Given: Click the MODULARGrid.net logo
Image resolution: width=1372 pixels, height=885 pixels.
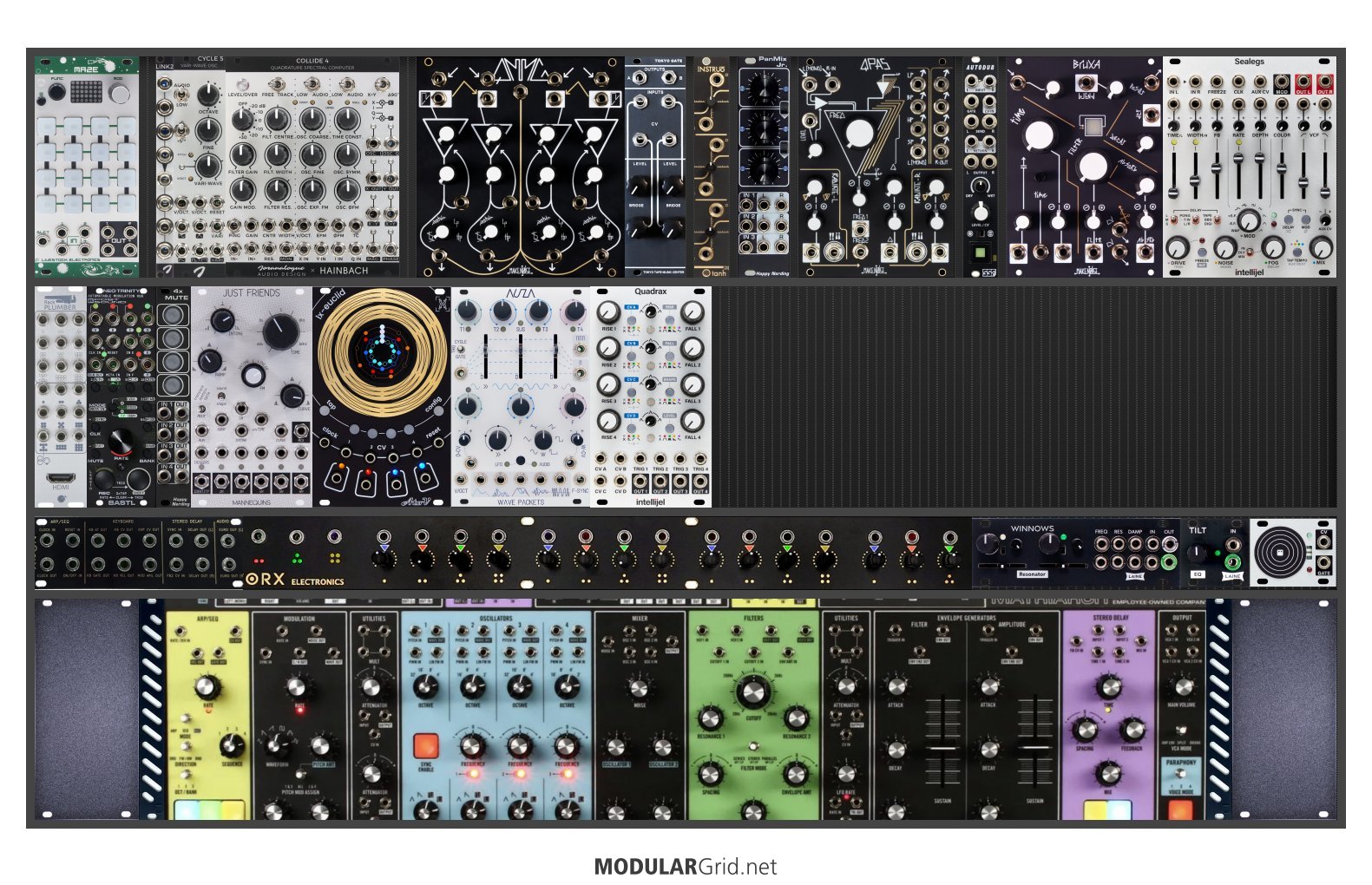Looking at the screenshot, I should point(686,867).
